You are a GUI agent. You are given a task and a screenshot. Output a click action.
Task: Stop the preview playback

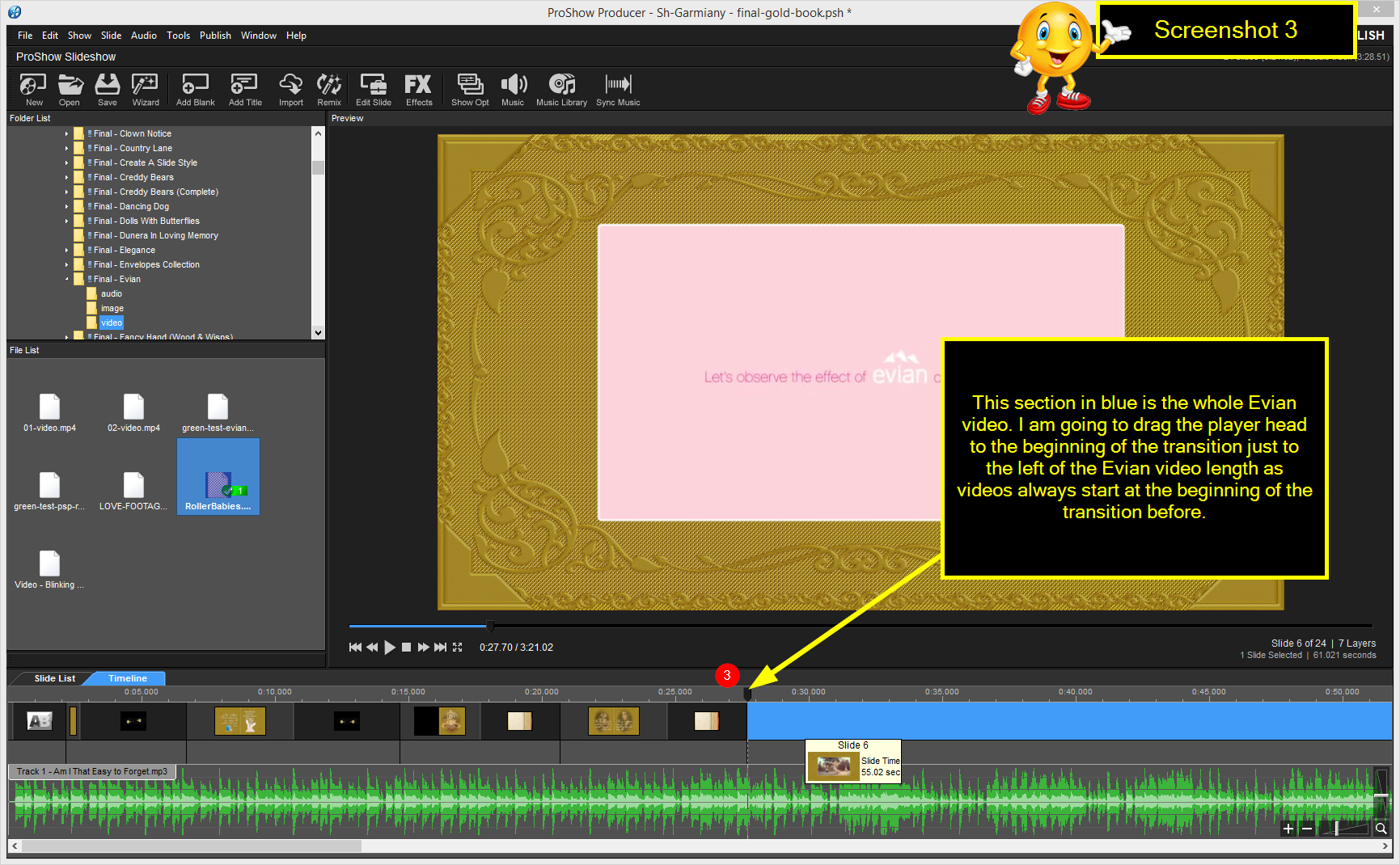407,648
